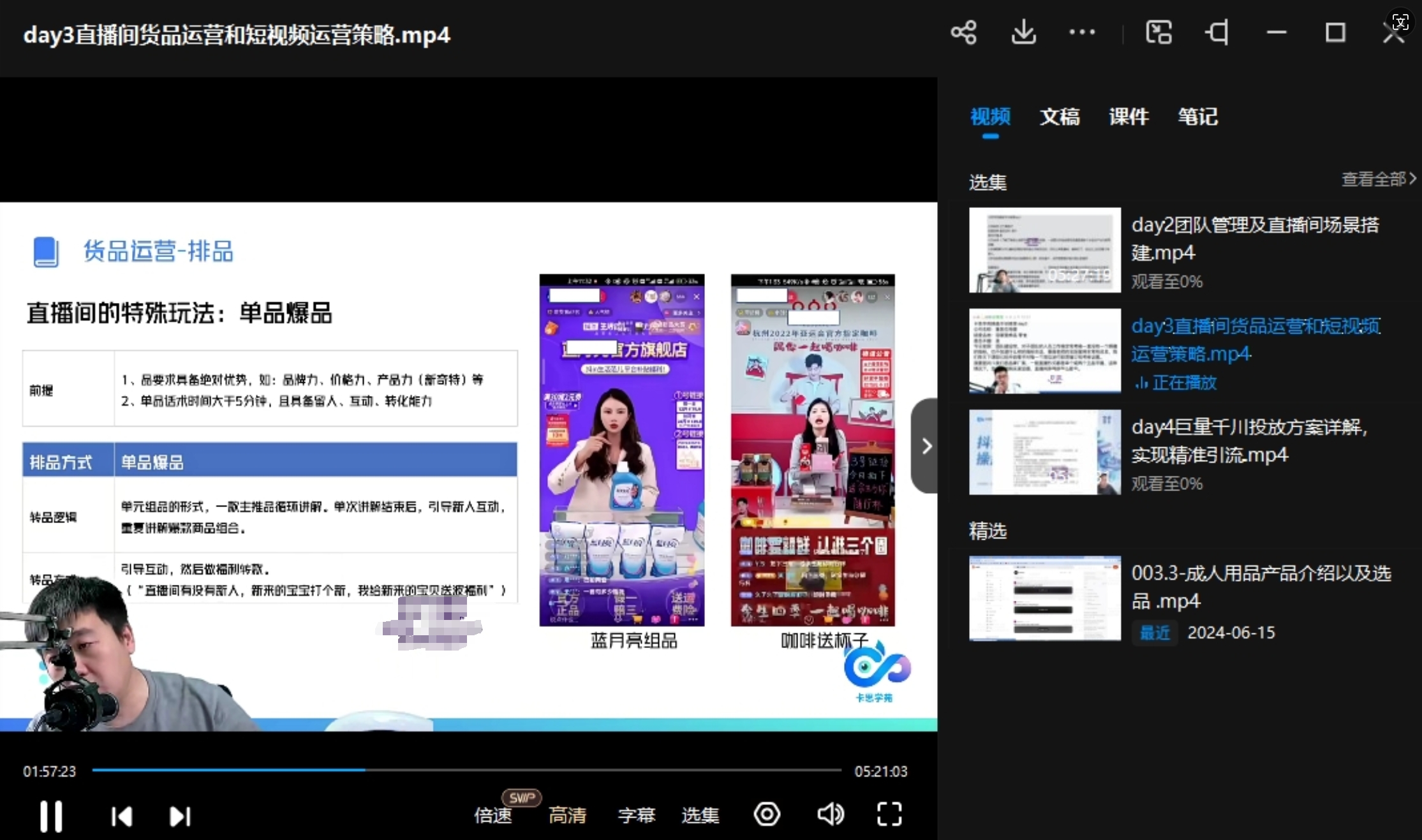Click the circular screenshot record icon
The image size is (1422, 840).
pos(767,814)
